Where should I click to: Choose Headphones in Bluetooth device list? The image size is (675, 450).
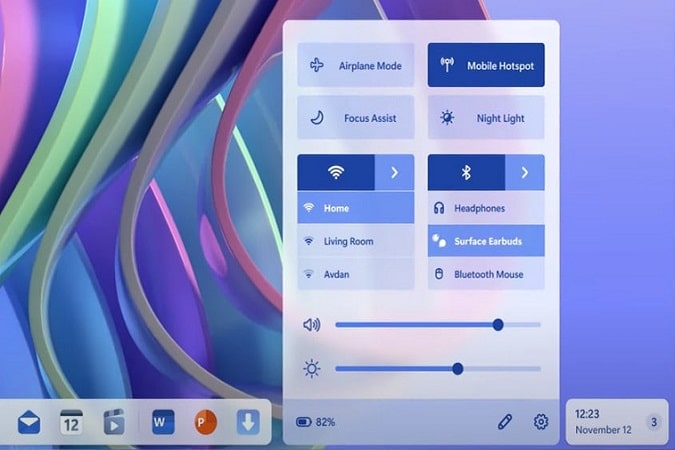tap(486, 208)
